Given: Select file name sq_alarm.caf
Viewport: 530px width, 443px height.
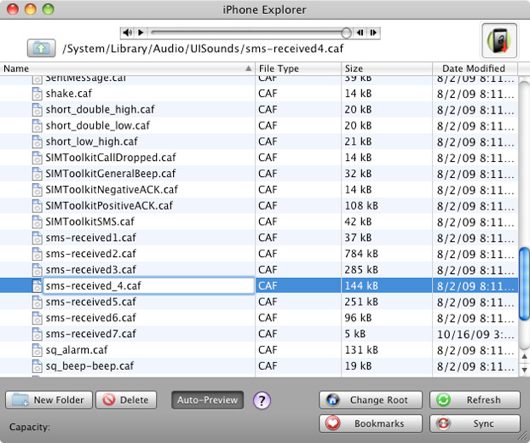Looking at the screenshot, I should (76, 350).
